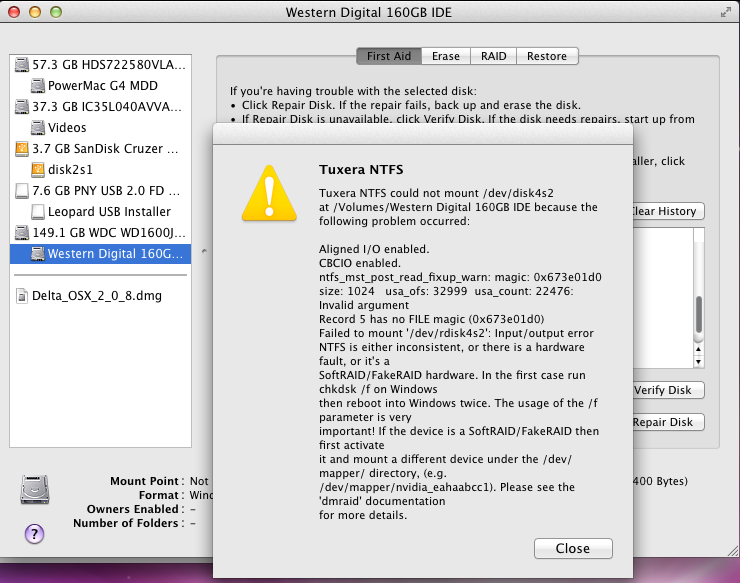Open the Erase tab
The image size is (740, 583).
click(446, 56)
